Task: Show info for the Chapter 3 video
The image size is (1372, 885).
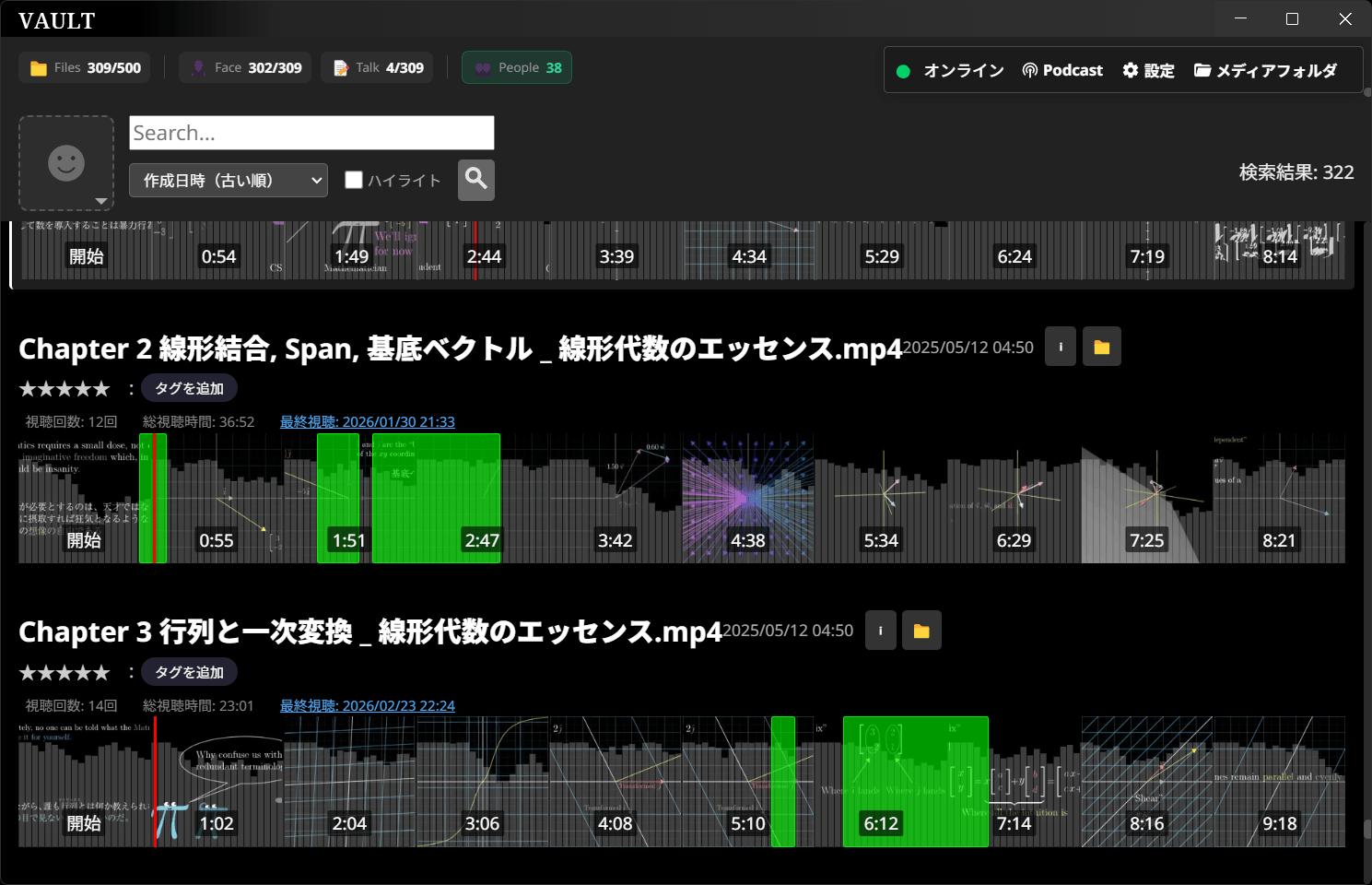Action: tap(881, 631)
